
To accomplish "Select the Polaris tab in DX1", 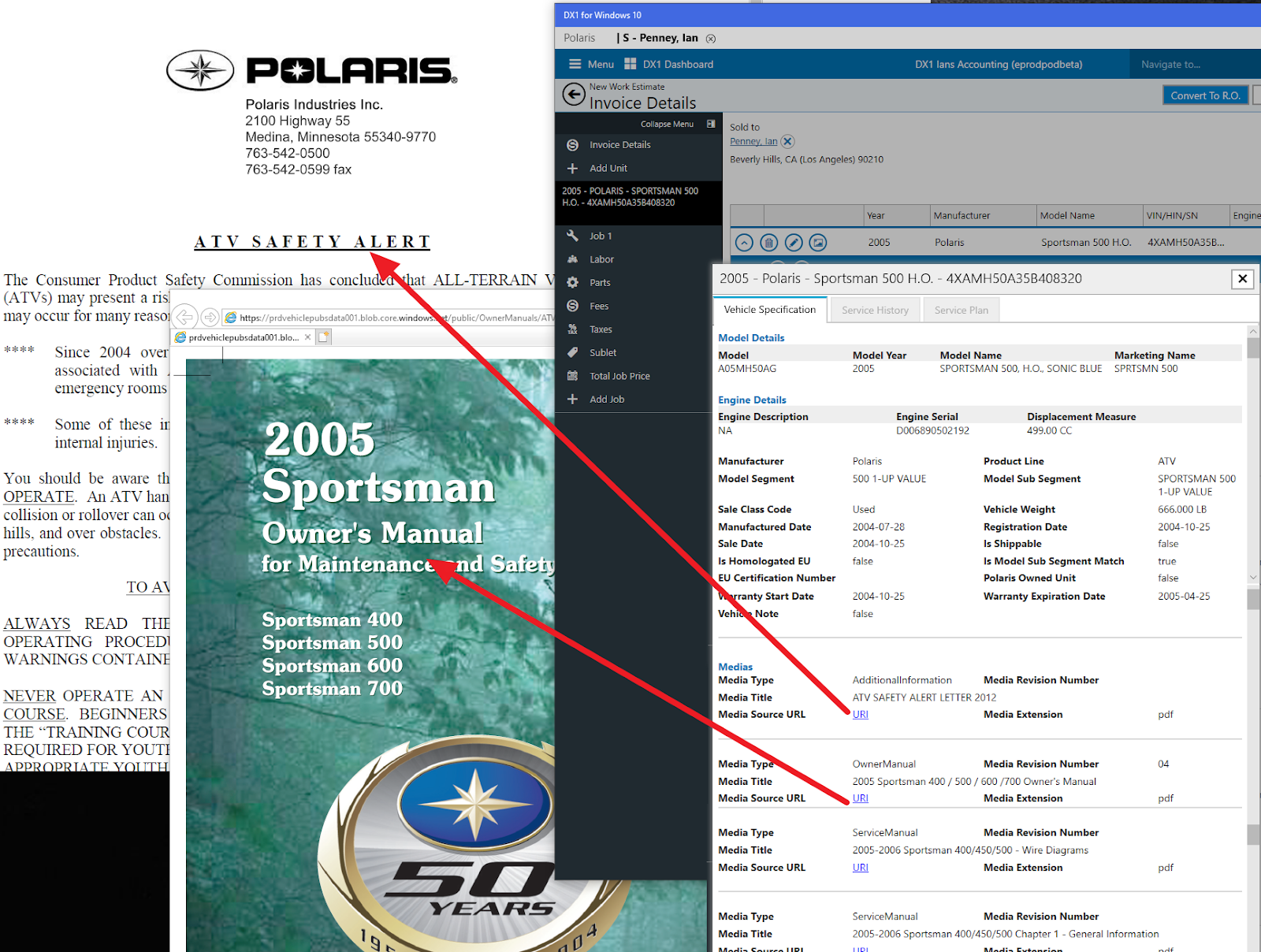I will 579,38.
